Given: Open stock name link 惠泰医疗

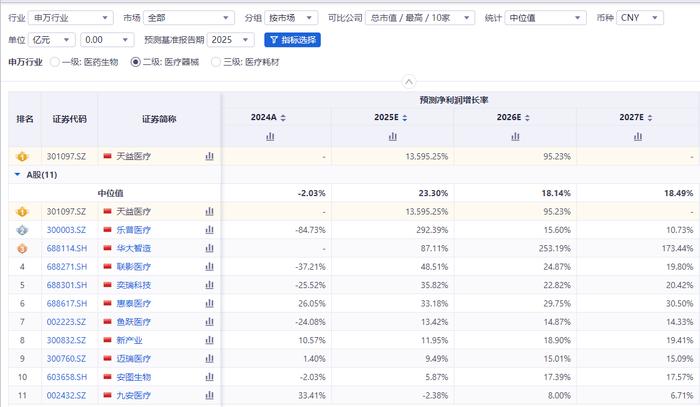Looking at the screenshot, I should pos(133,303).
